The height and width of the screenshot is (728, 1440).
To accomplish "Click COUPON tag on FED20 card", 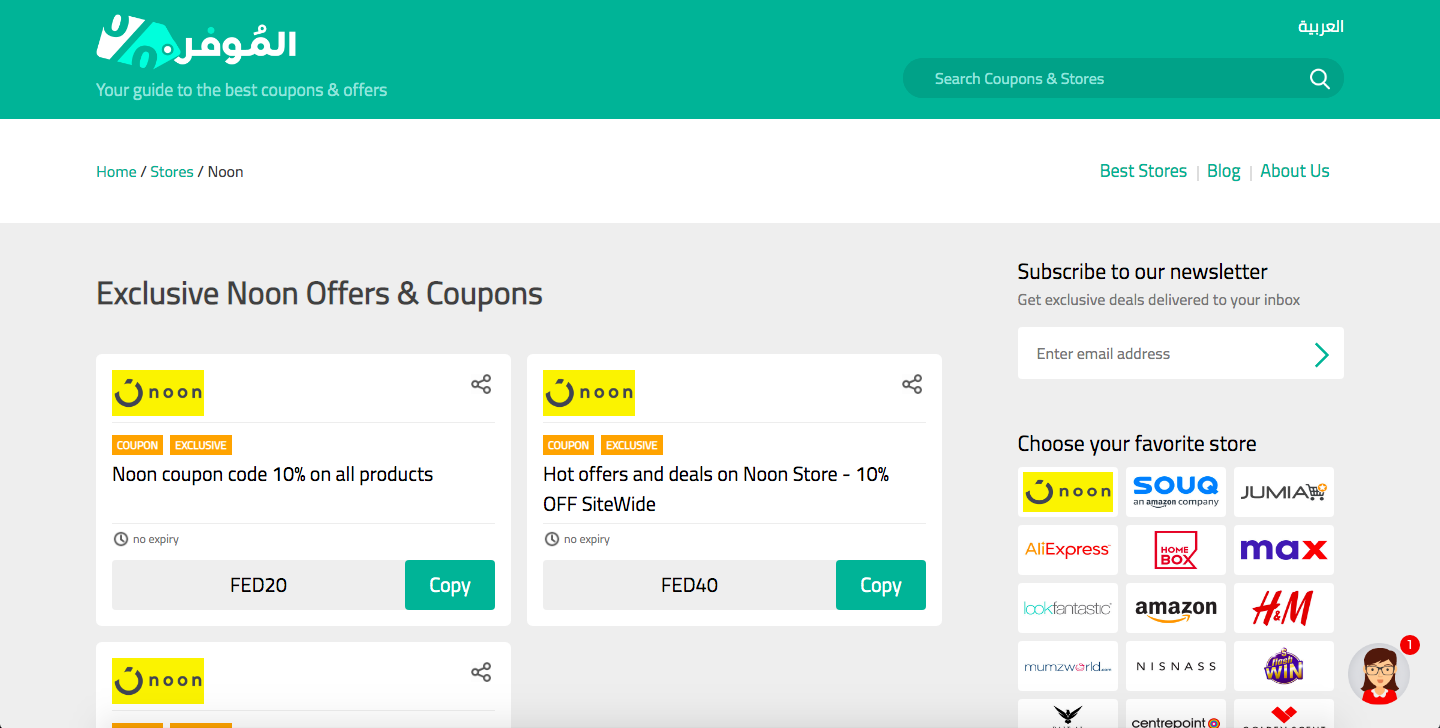I will coord(137,445).
